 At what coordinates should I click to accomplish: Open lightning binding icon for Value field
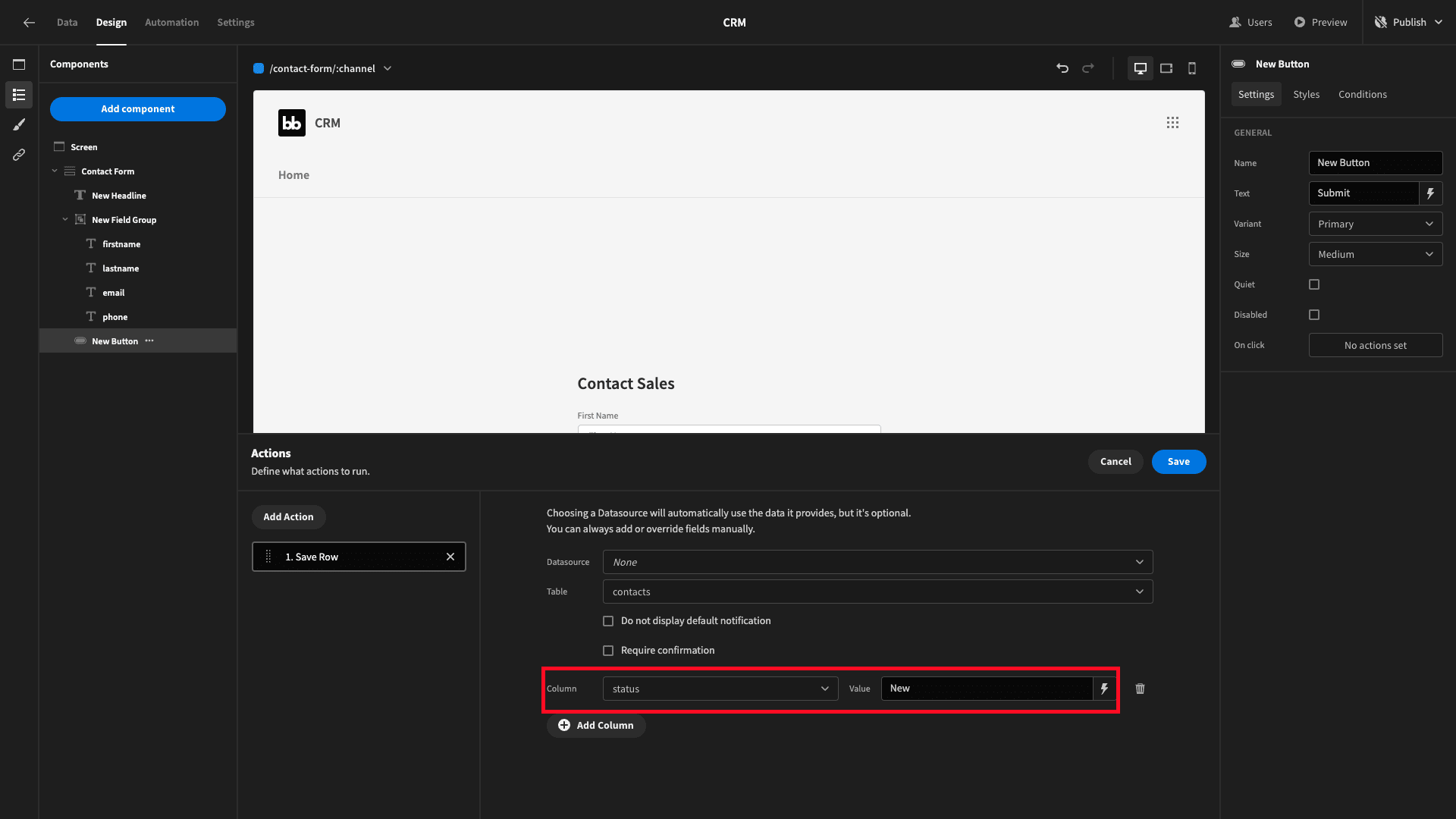[1104, 689]
